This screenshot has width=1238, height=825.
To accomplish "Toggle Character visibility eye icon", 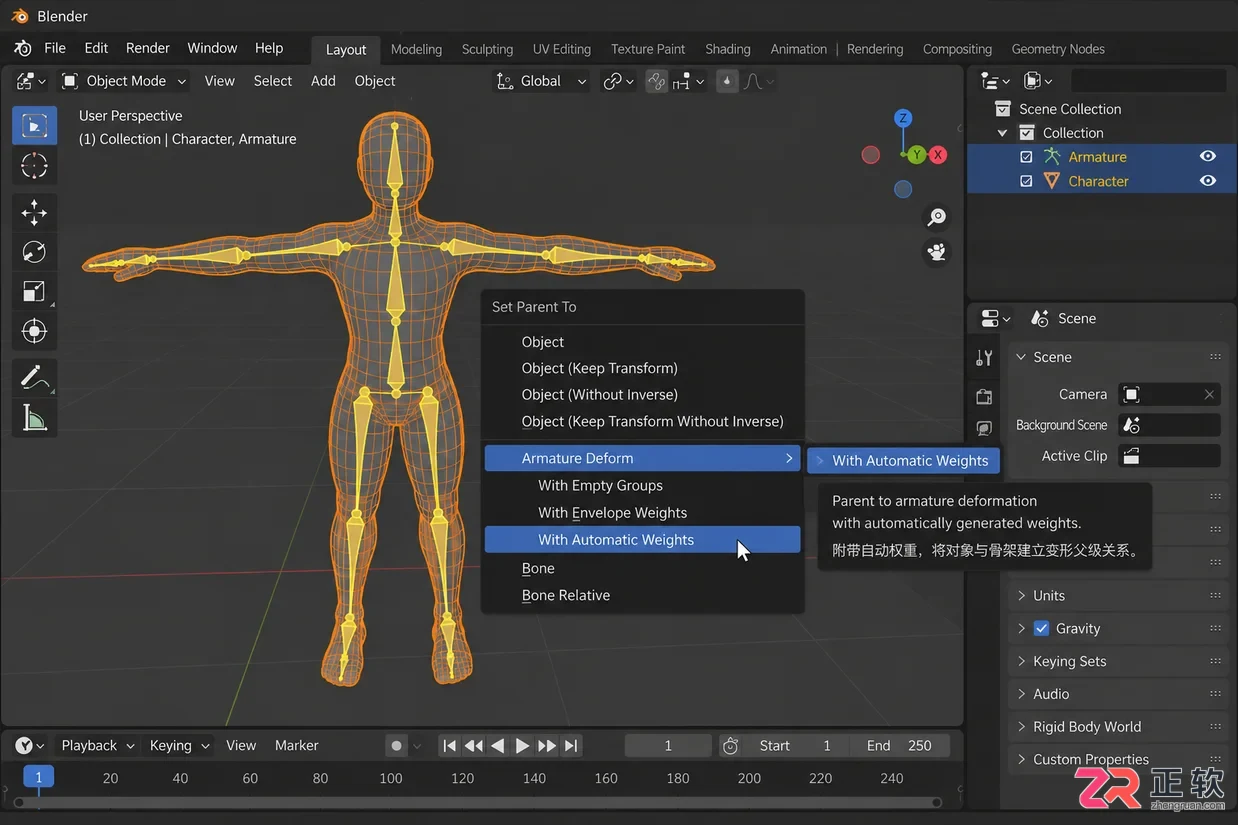I will (1208, 181).
